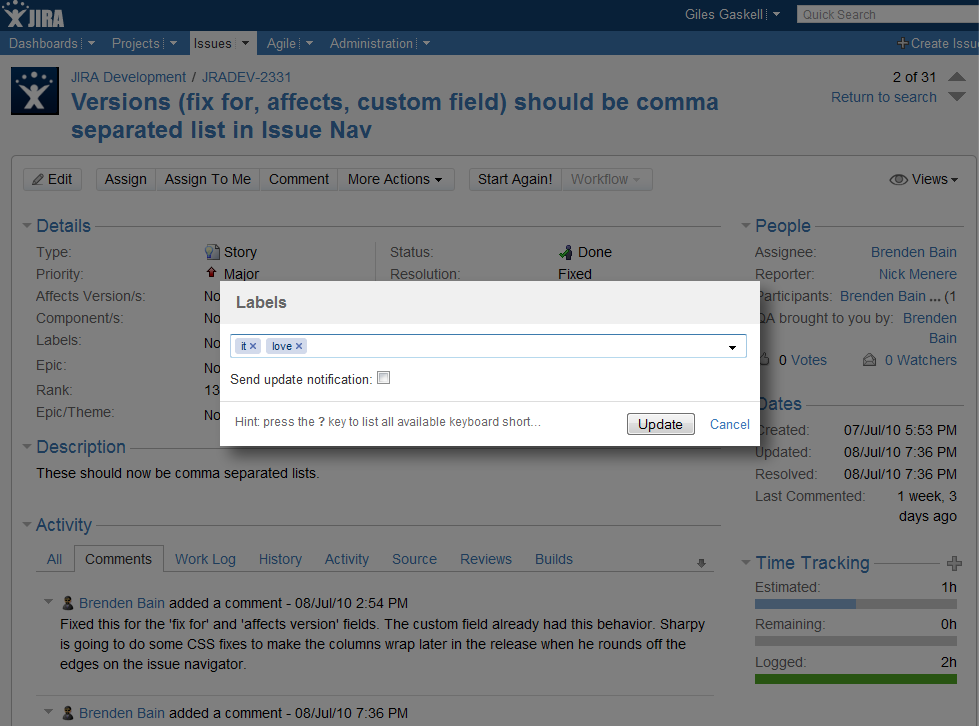Click Assign To Me button
This screenshot has height=726, width=979.
208,179
